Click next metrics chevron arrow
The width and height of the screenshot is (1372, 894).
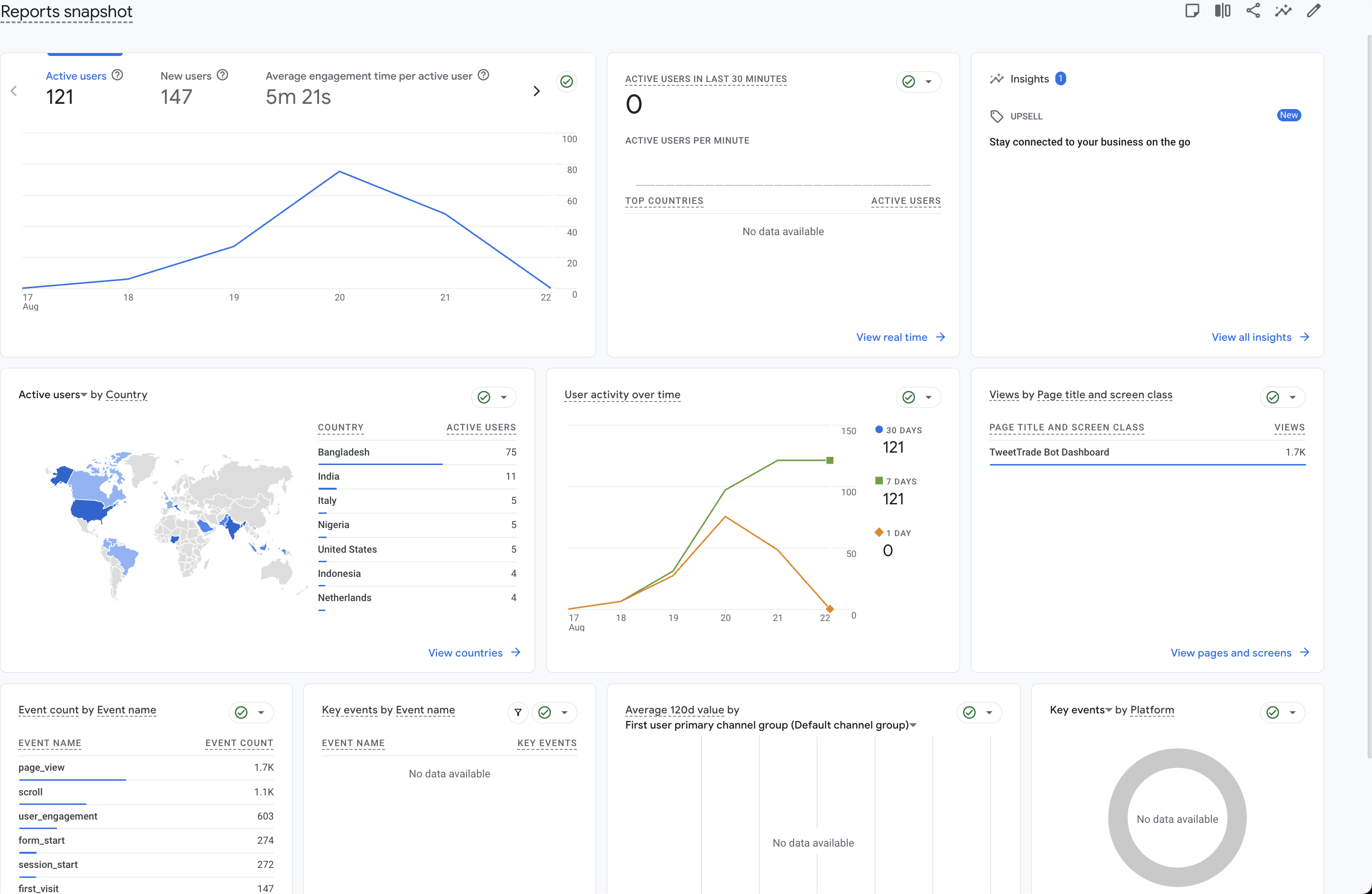pyautogui.click(x=537, y=91)
